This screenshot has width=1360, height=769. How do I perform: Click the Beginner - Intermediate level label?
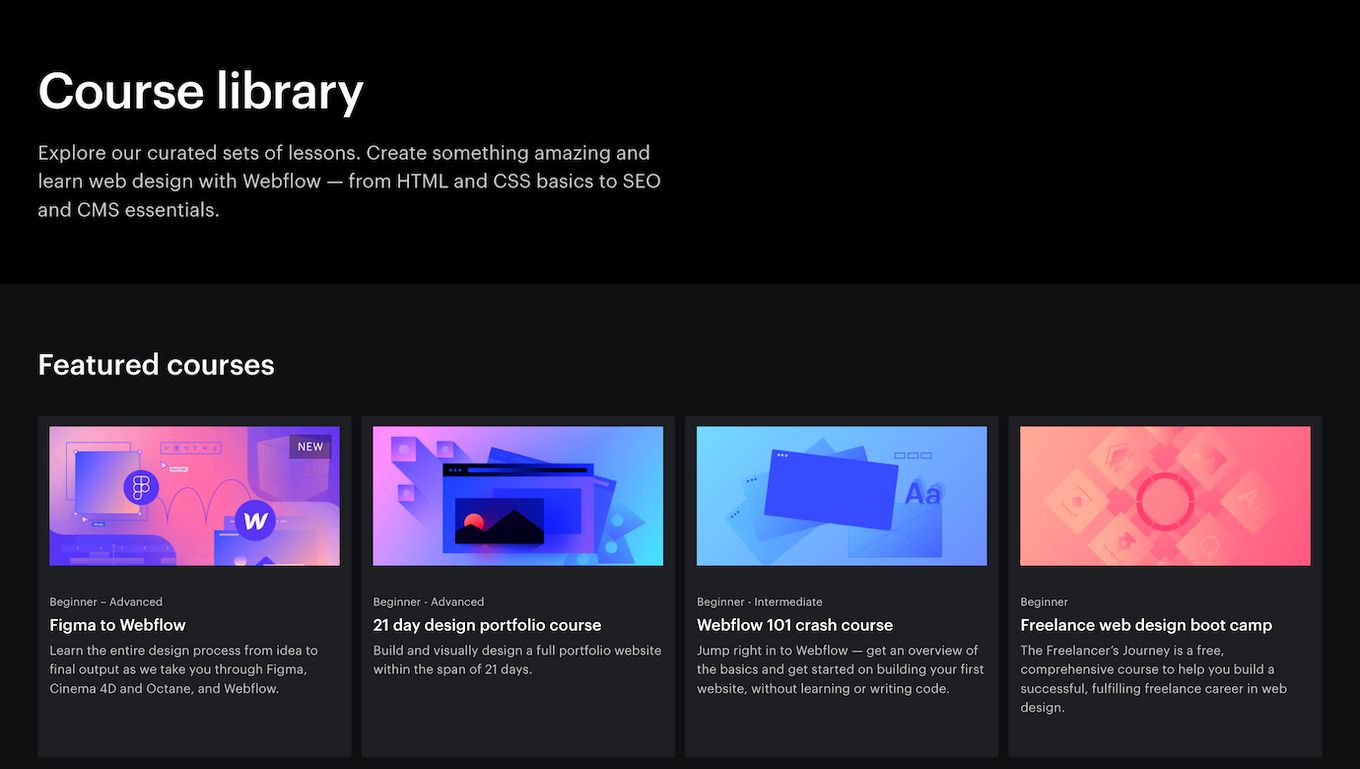760,602
